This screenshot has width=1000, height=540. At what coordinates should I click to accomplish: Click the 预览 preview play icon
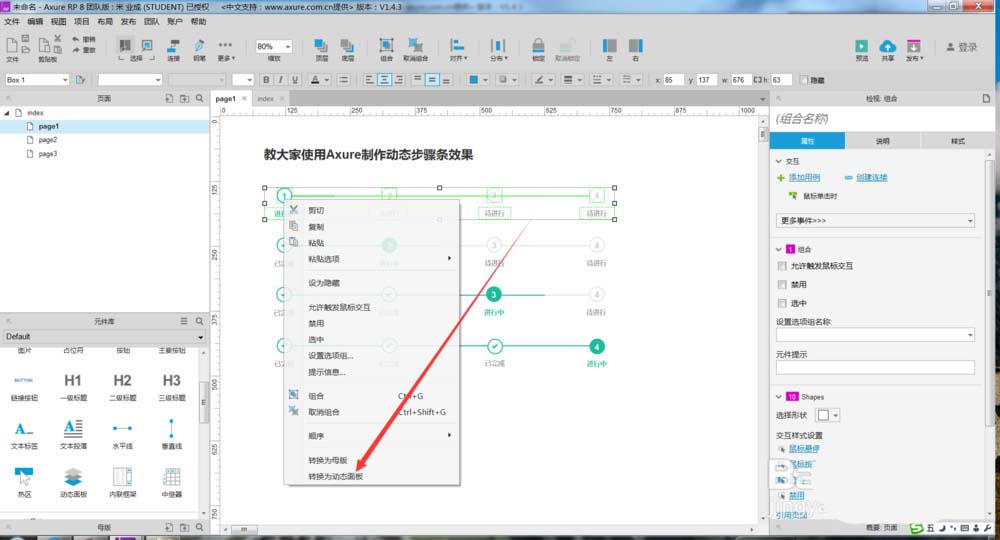coord(862,46)
